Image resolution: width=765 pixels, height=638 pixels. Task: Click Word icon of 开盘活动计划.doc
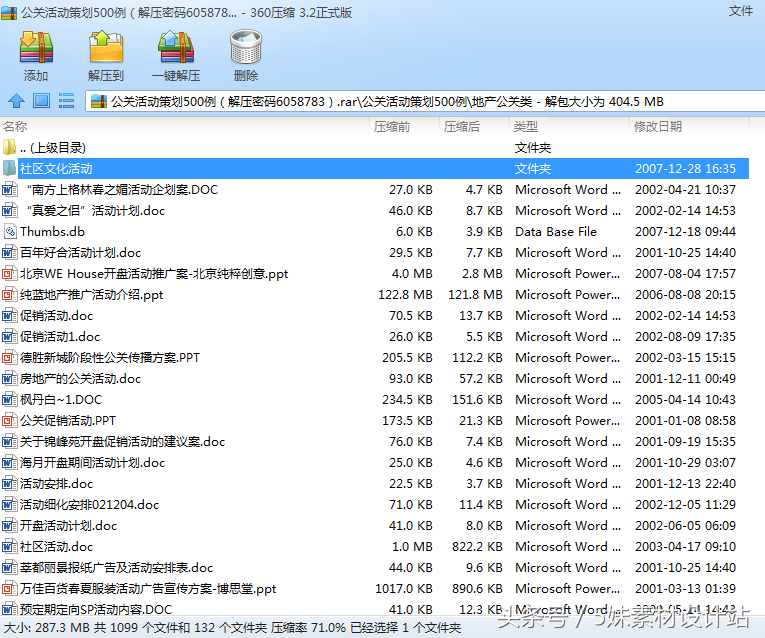(9, 525)
